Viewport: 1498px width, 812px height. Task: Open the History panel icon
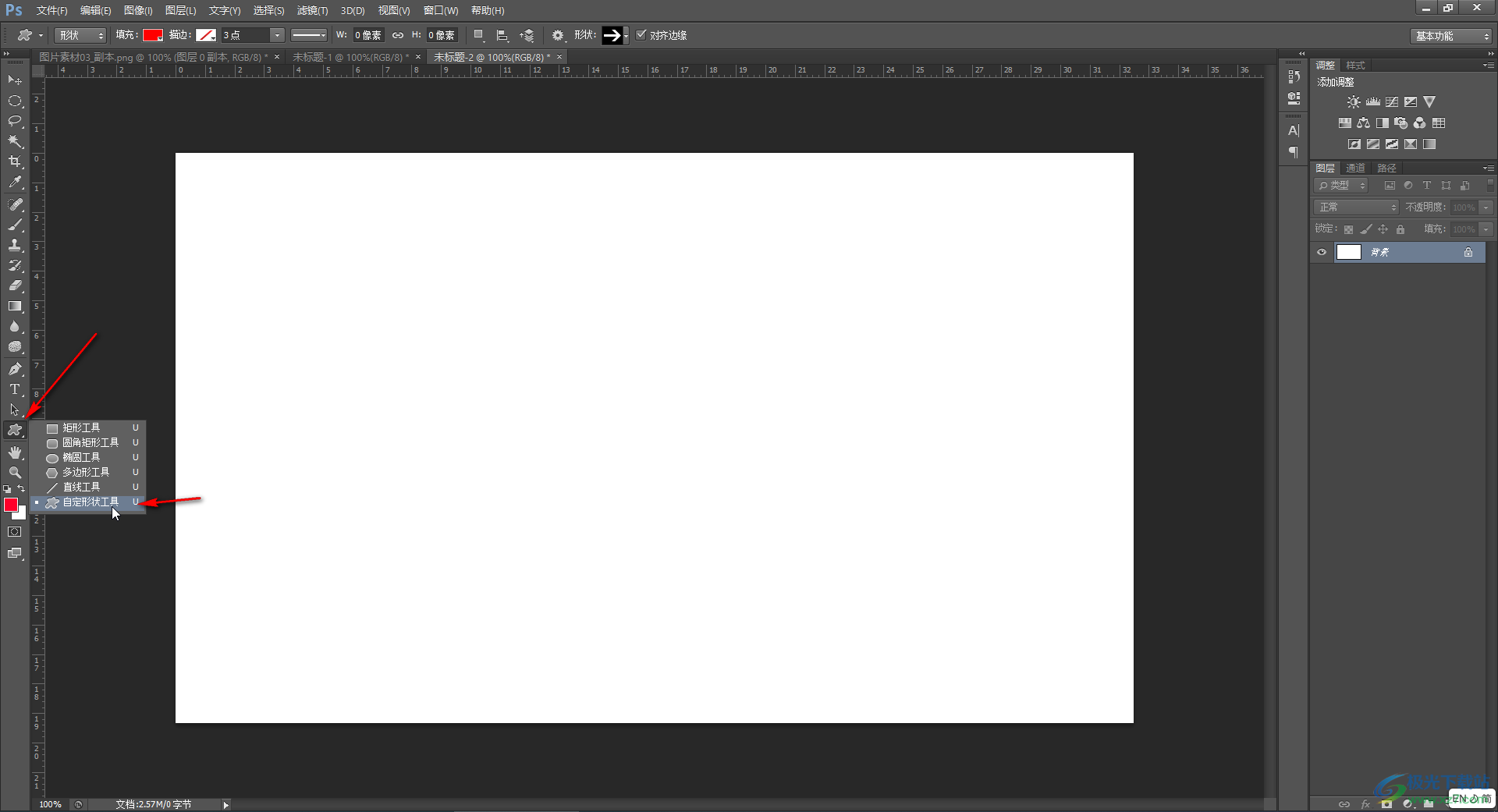click(1294, 76)
